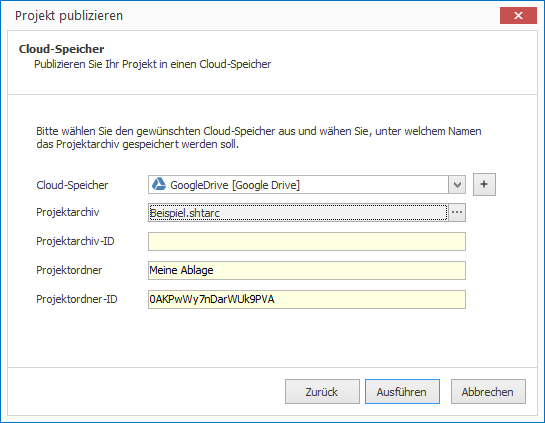Close the Projekt publizieren dialog
Viewport: 545px width, 423px height.
(x=518, y=16)
